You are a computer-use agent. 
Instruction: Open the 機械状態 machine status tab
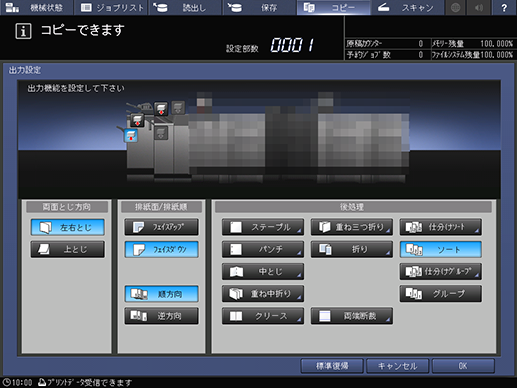(37, 7)
